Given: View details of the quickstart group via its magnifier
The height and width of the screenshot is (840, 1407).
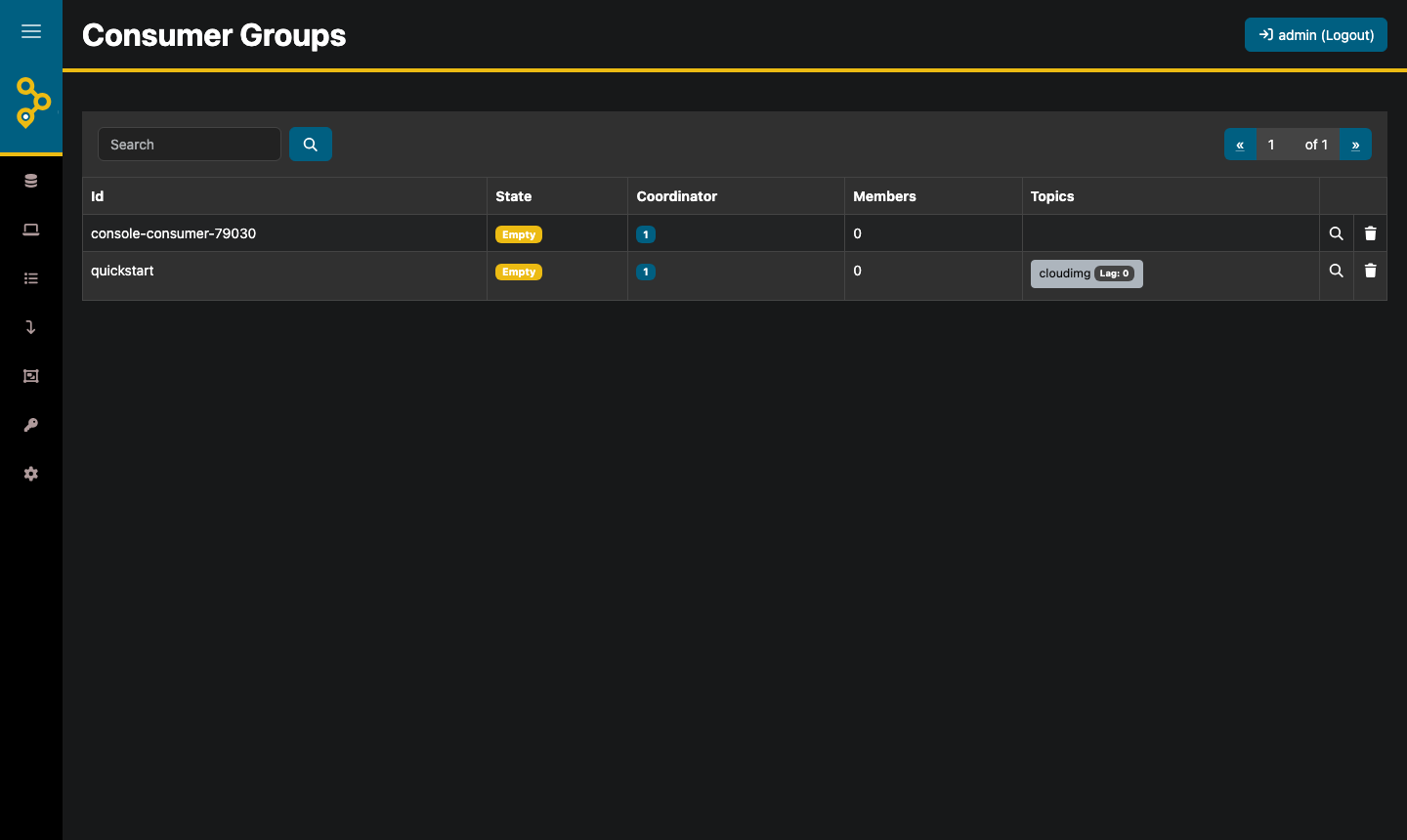Looking at the screenshot, I should click(1337, 271).
